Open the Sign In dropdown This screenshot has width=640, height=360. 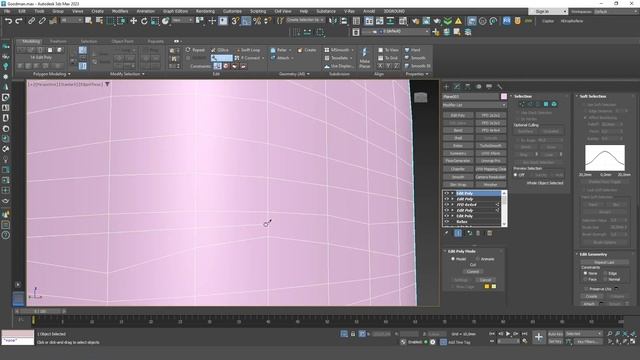[x=547, y=11]
